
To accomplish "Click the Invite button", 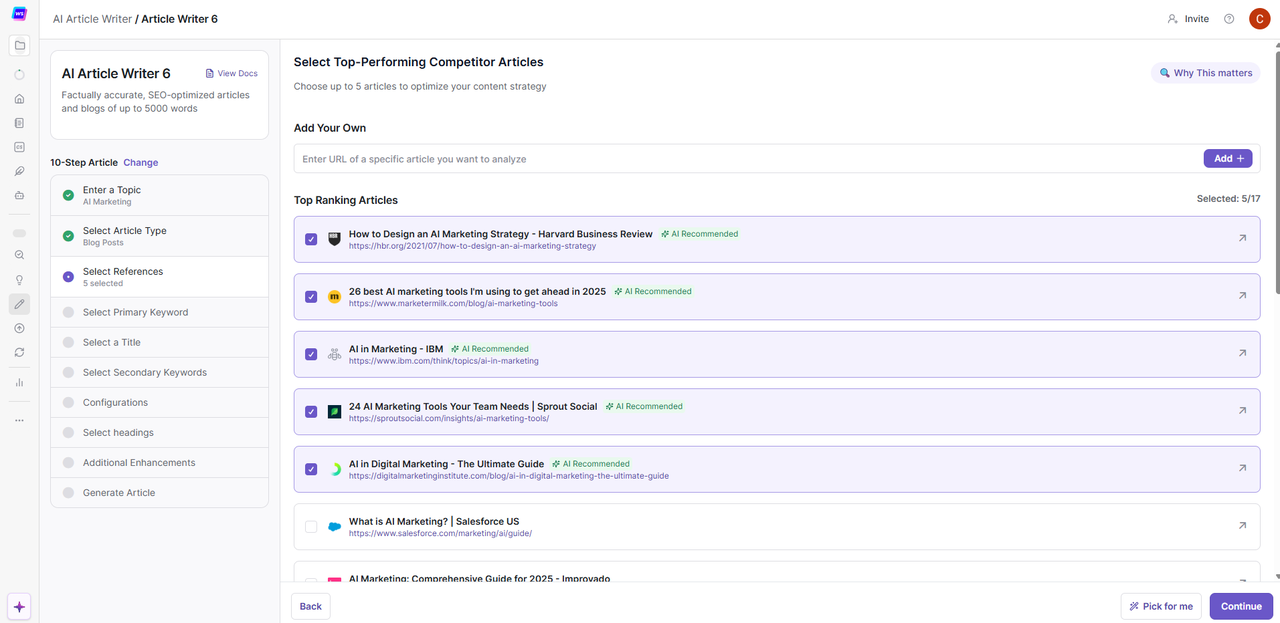I will (x=1188, y=19).
